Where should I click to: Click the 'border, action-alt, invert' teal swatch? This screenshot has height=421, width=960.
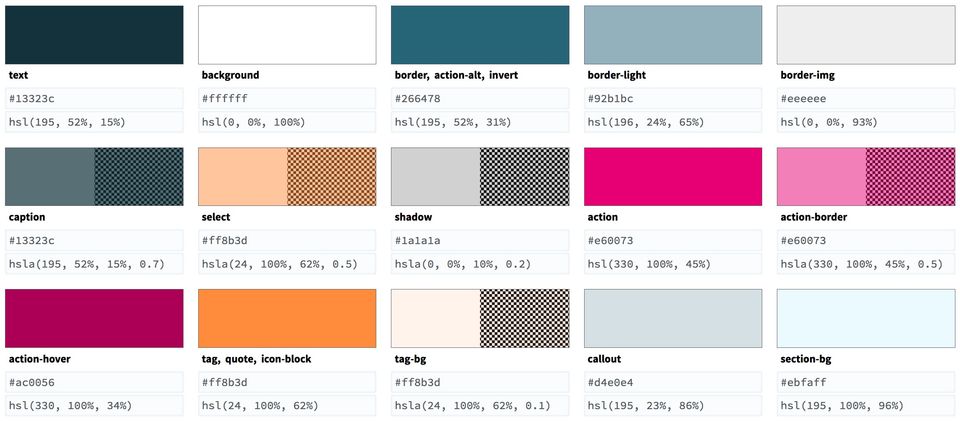click(480, 35)
